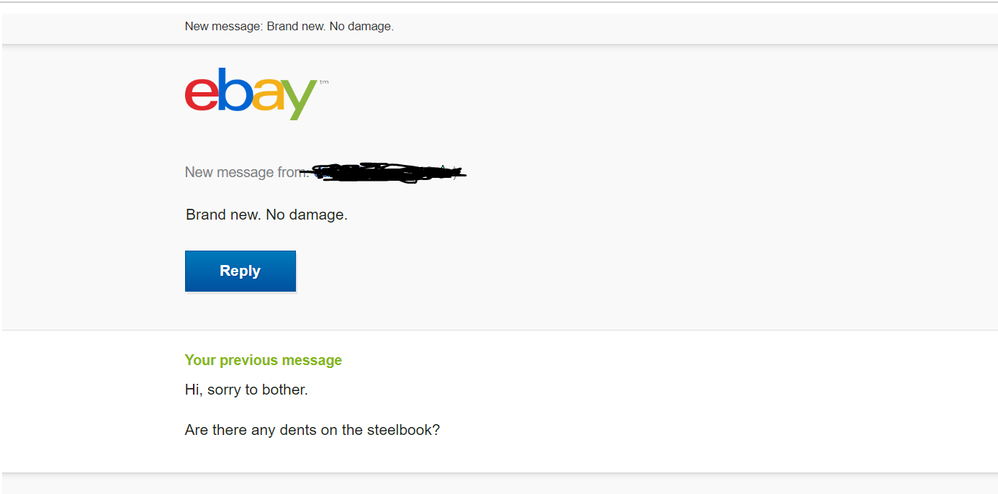The image size is (998, 494).
Task: Click the word 'steelbook?' in previous message
Action: click(x=404, y=430)
